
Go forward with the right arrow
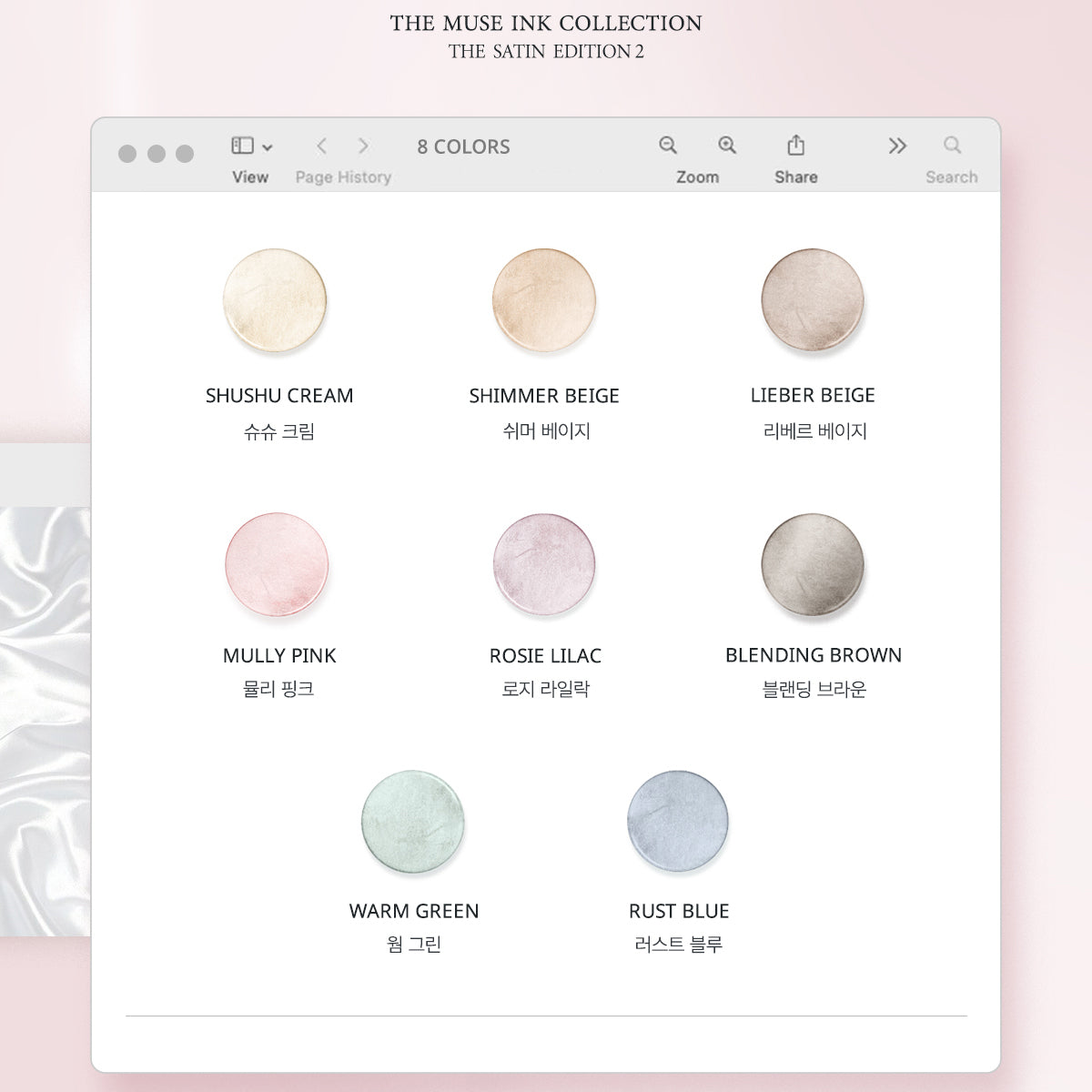(x=363, y=146)
